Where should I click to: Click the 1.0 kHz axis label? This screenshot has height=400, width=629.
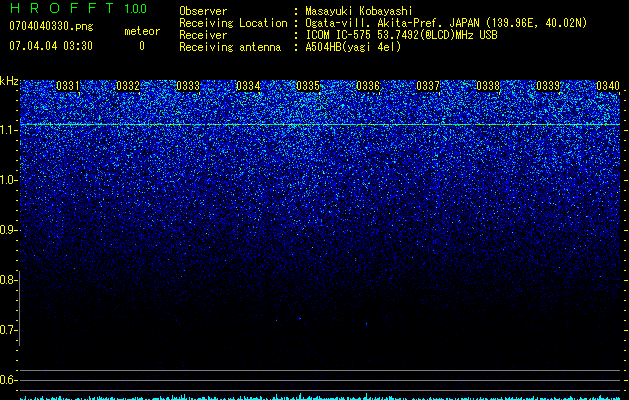(8, 180)
